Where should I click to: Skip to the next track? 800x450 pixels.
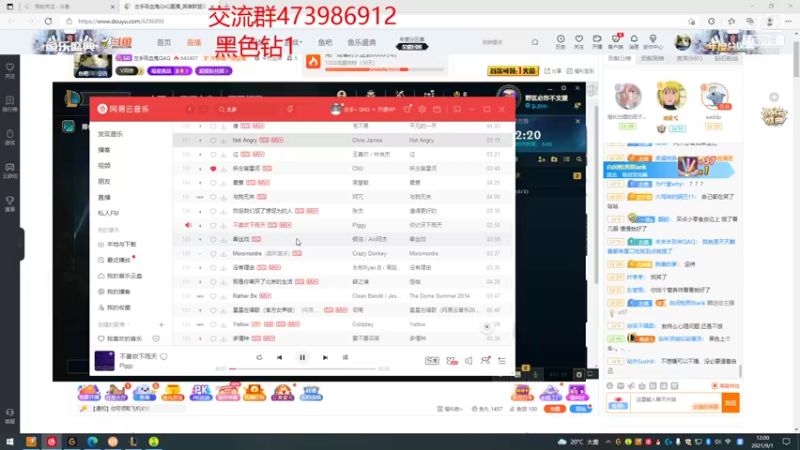point(325,358)
